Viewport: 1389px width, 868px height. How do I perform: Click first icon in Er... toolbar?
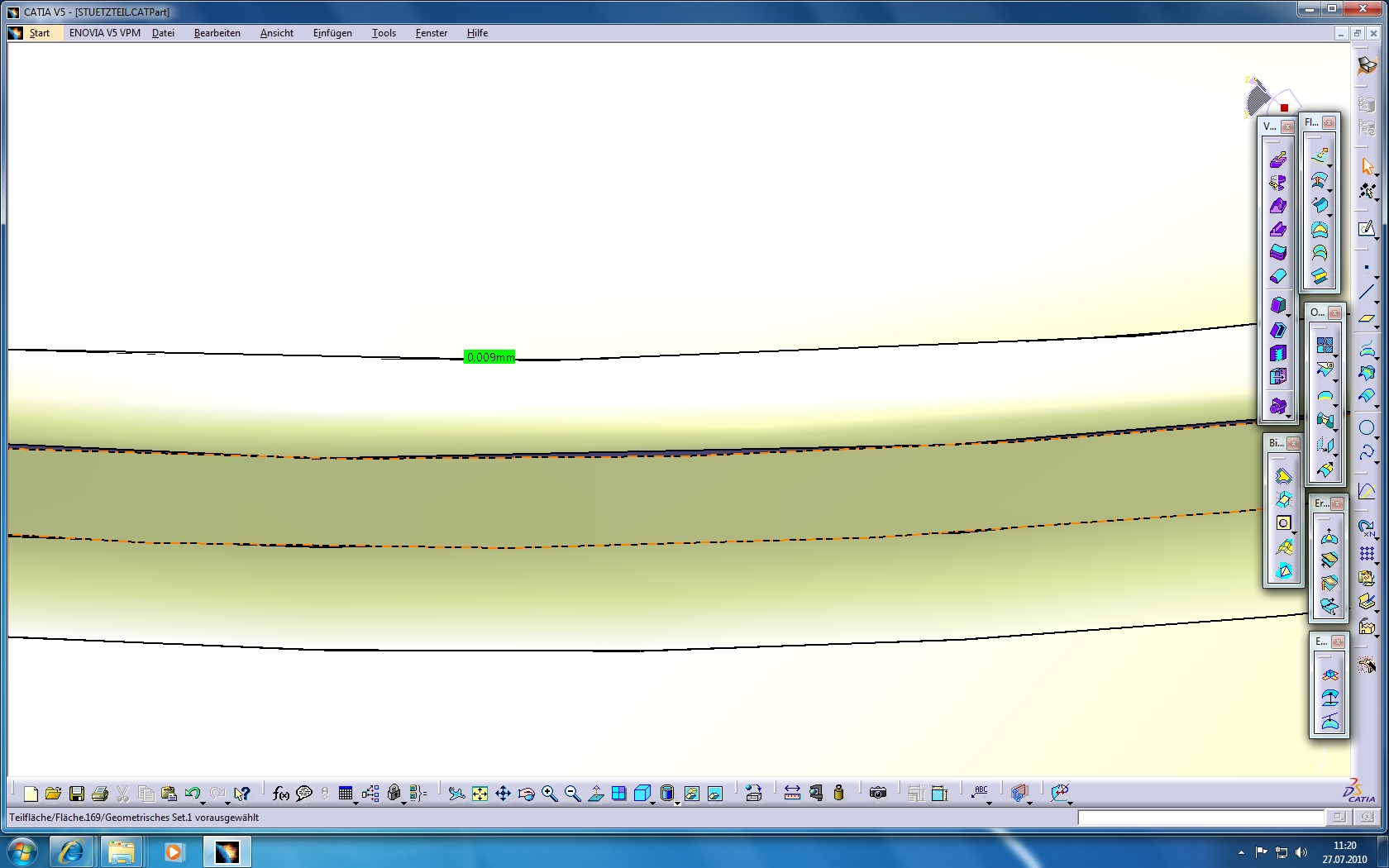tap(1329, 536)
